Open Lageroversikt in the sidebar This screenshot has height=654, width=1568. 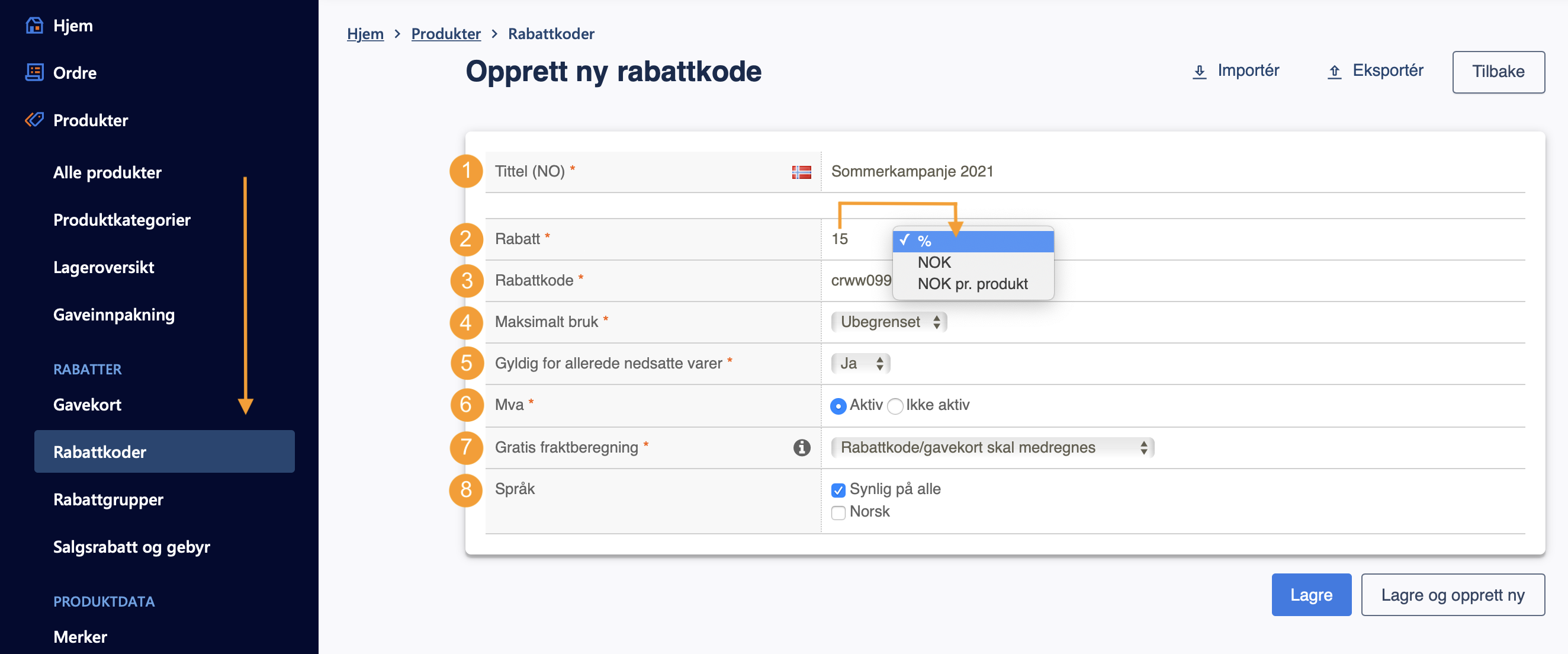tap(104, 267)
